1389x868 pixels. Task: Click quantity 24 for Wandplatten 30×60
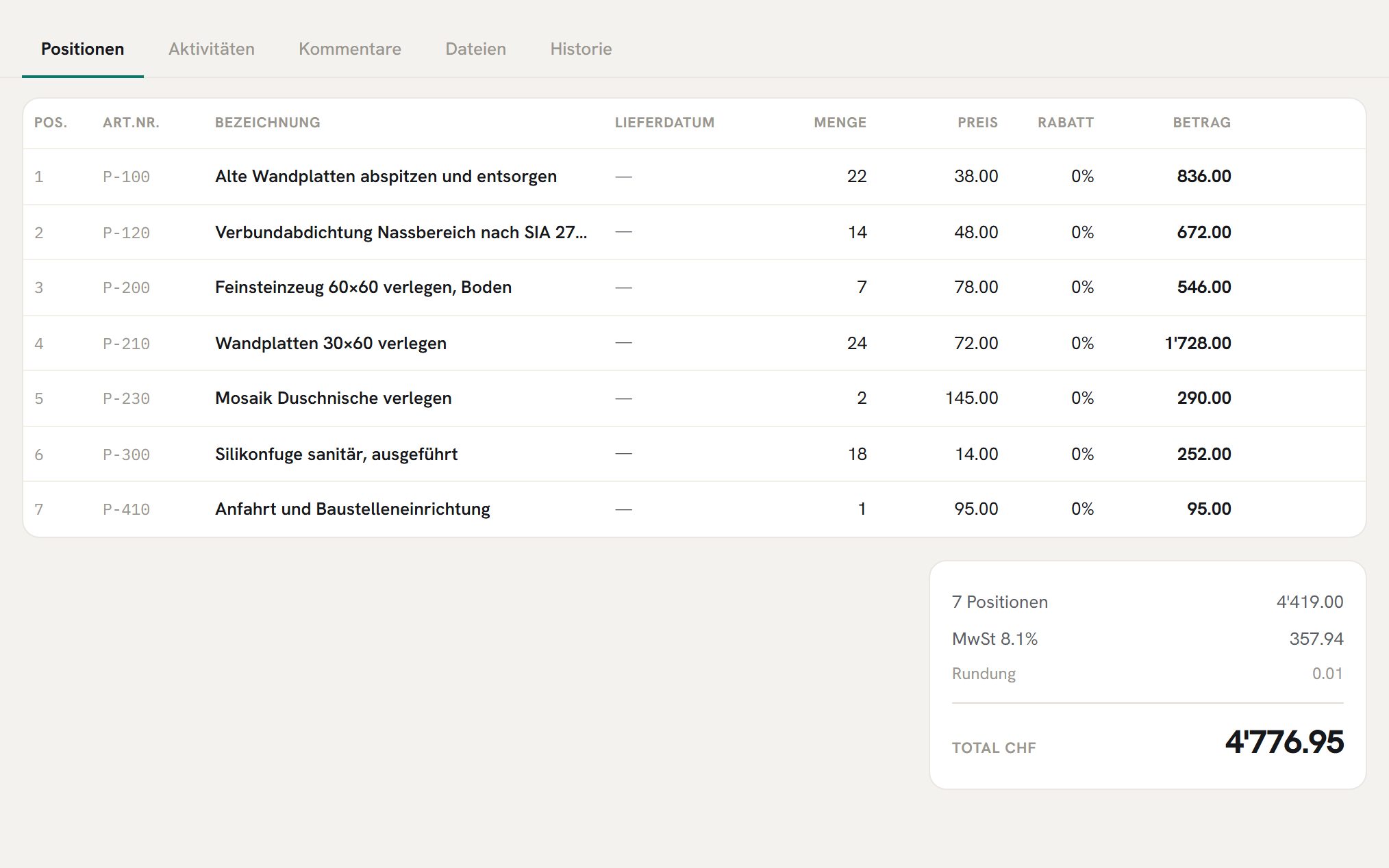point(857,344)
